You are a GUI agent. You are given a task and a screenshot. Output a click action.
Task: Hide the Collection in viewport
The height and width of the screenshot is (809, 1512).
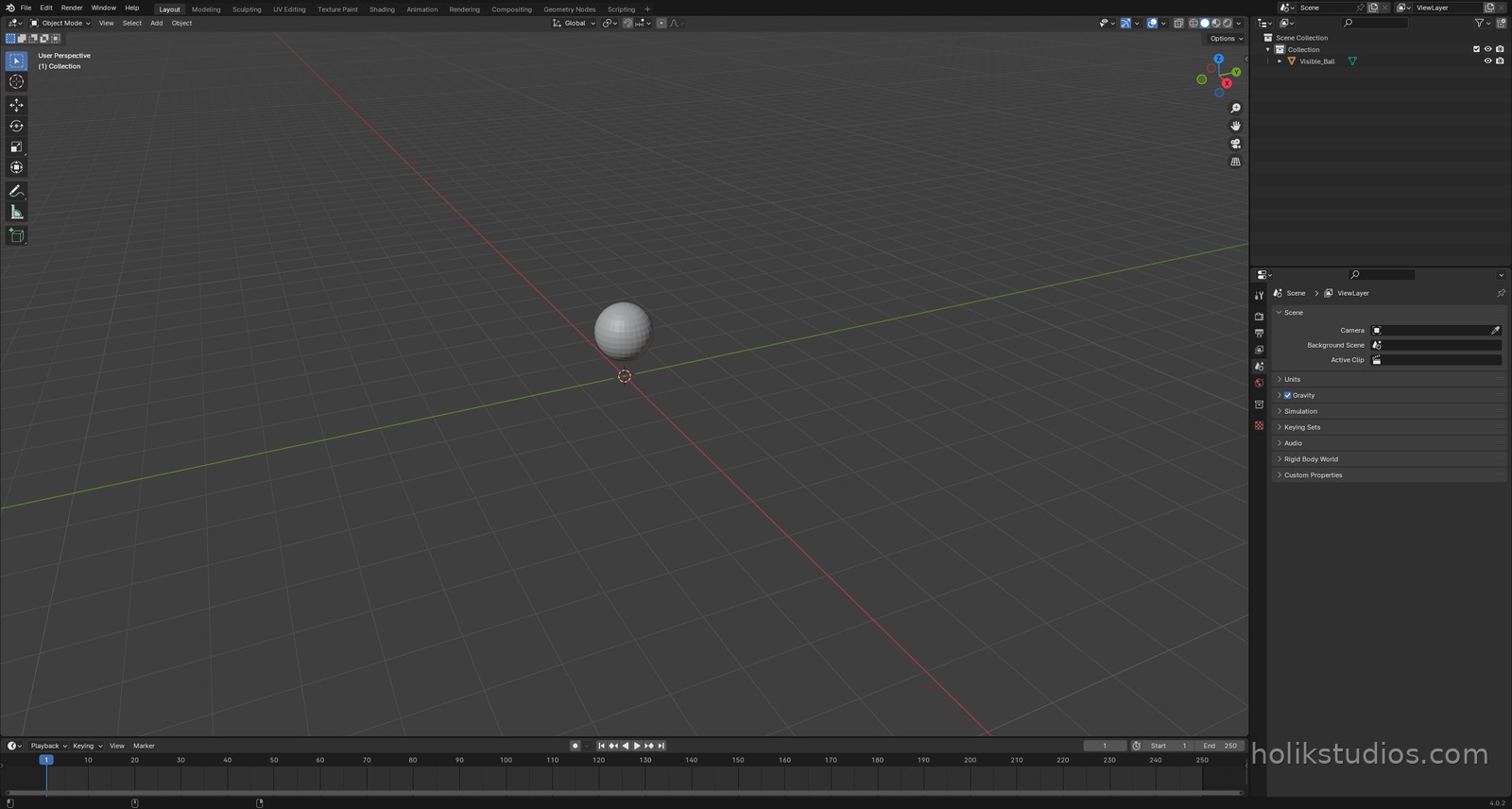[1487, 49]
